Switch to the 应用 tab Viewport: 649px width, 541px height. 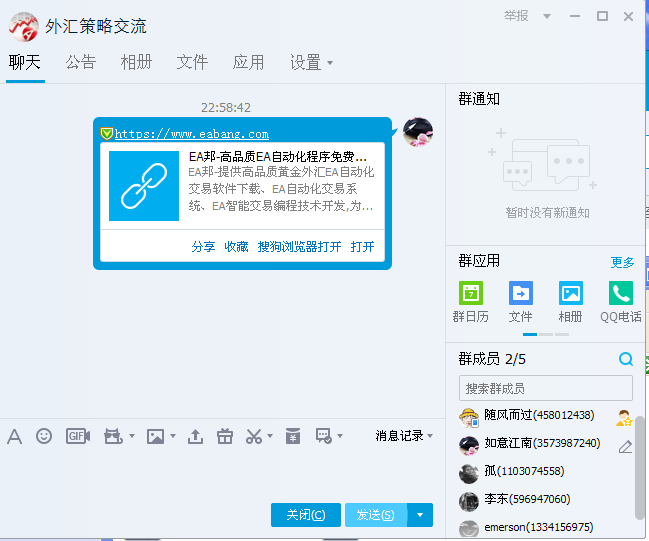(x=248, y=63)
